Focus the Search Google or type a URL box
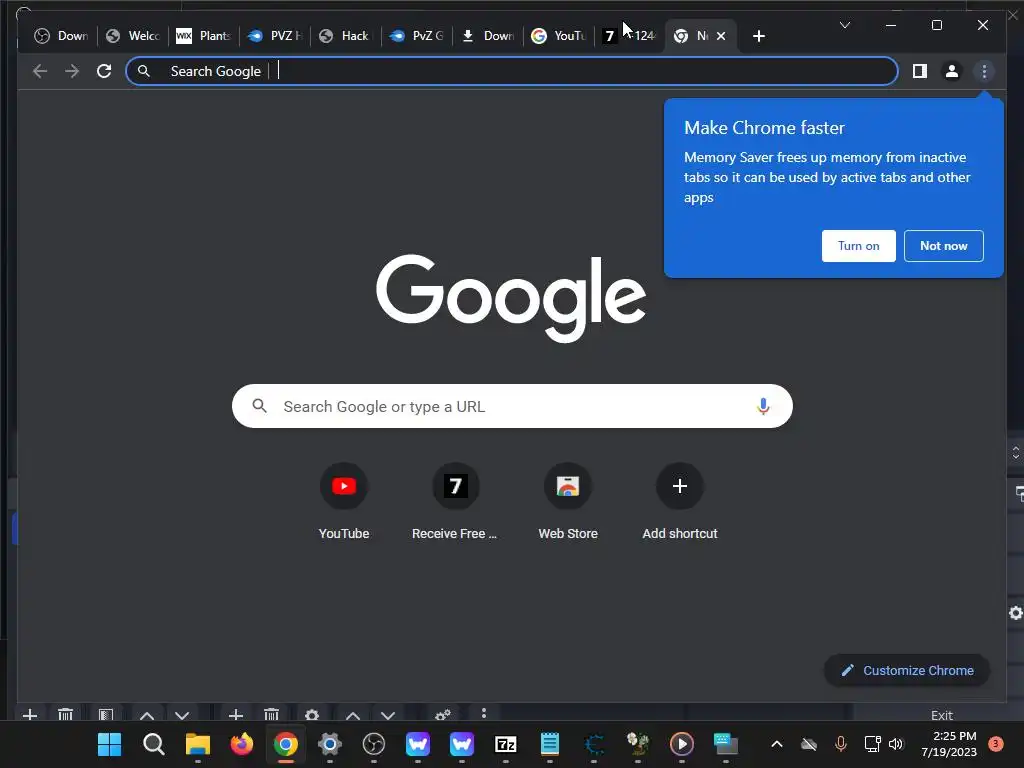 pyautogui.click(x=512, y=406)
